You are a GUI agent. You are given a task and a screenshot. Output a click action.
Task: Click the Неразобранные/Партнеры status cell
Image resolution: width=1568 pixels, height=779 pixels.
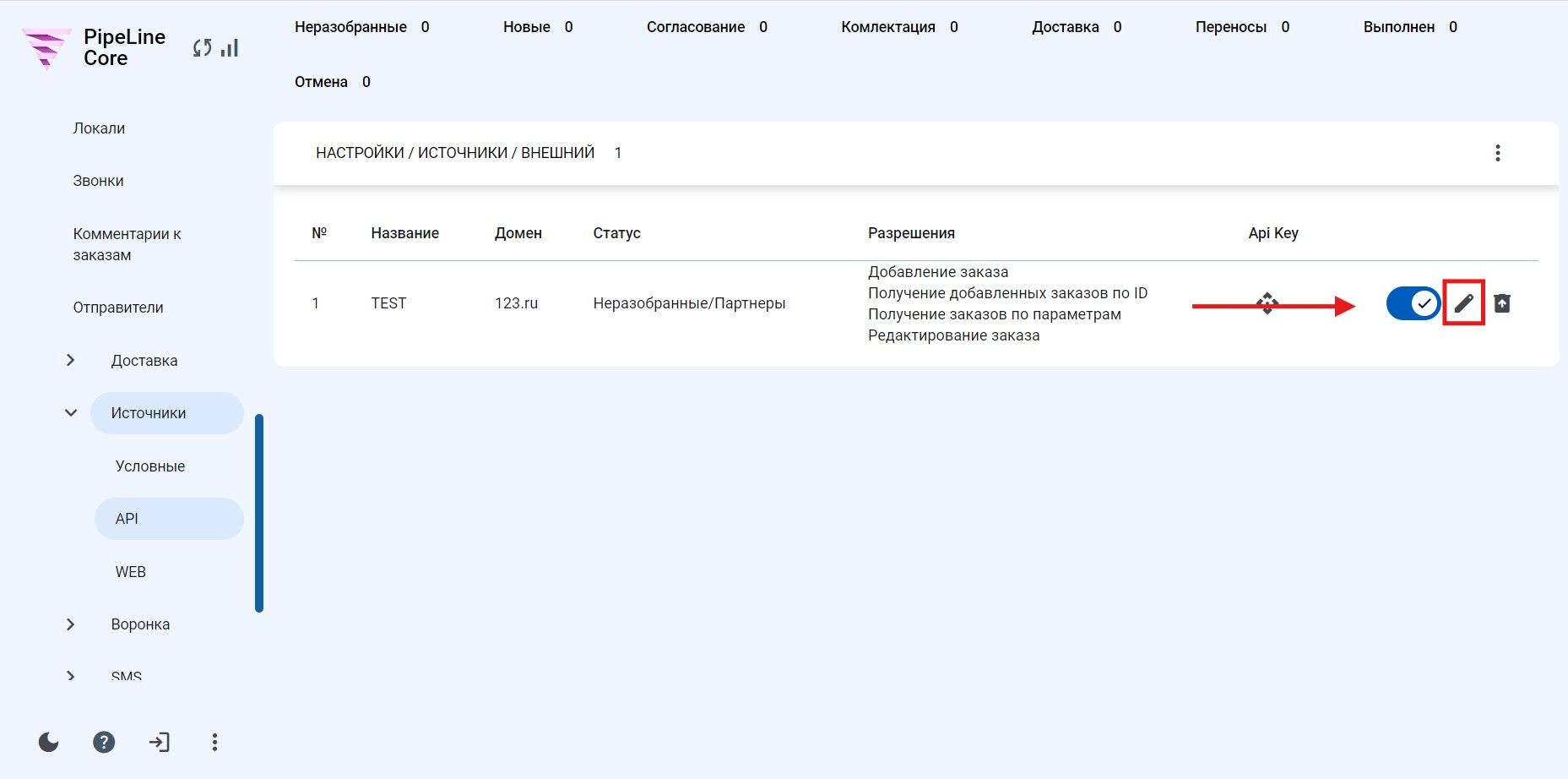[x=689, y=303]
